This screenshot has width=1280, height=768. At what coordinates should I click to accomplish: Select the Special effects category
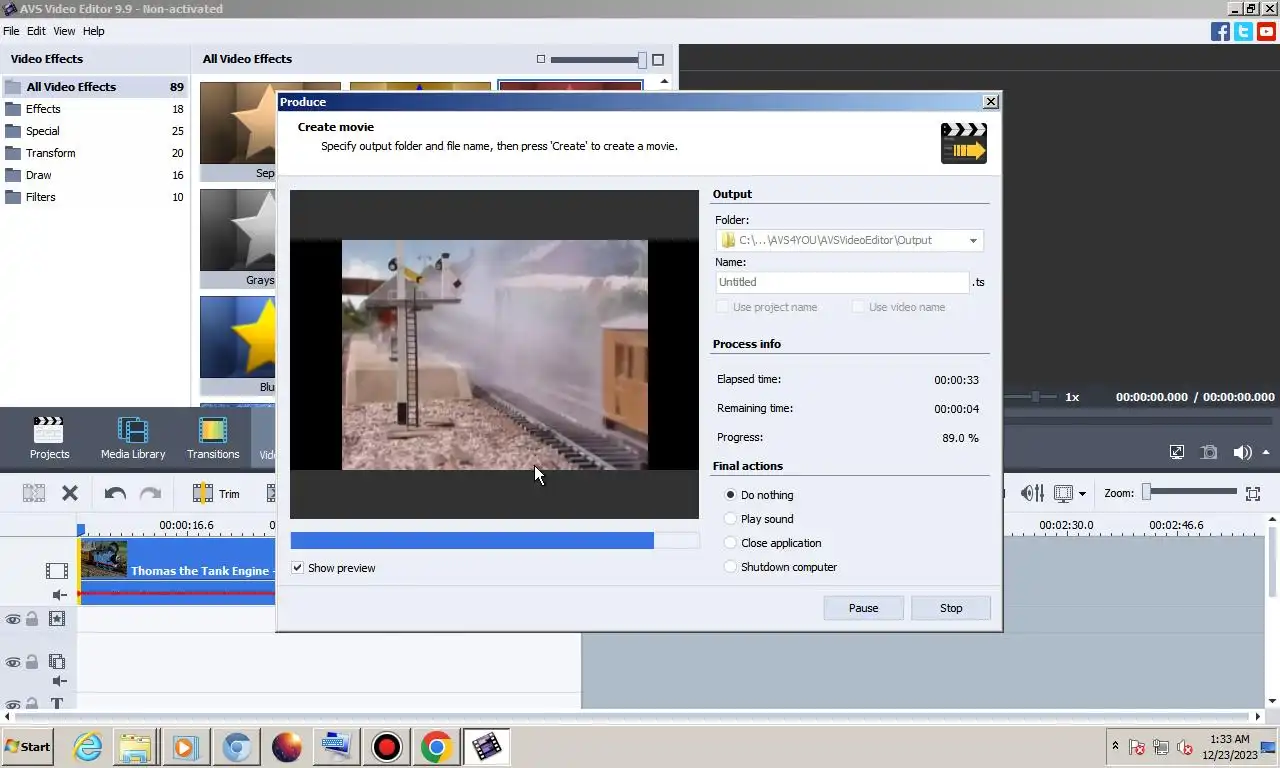95,131
